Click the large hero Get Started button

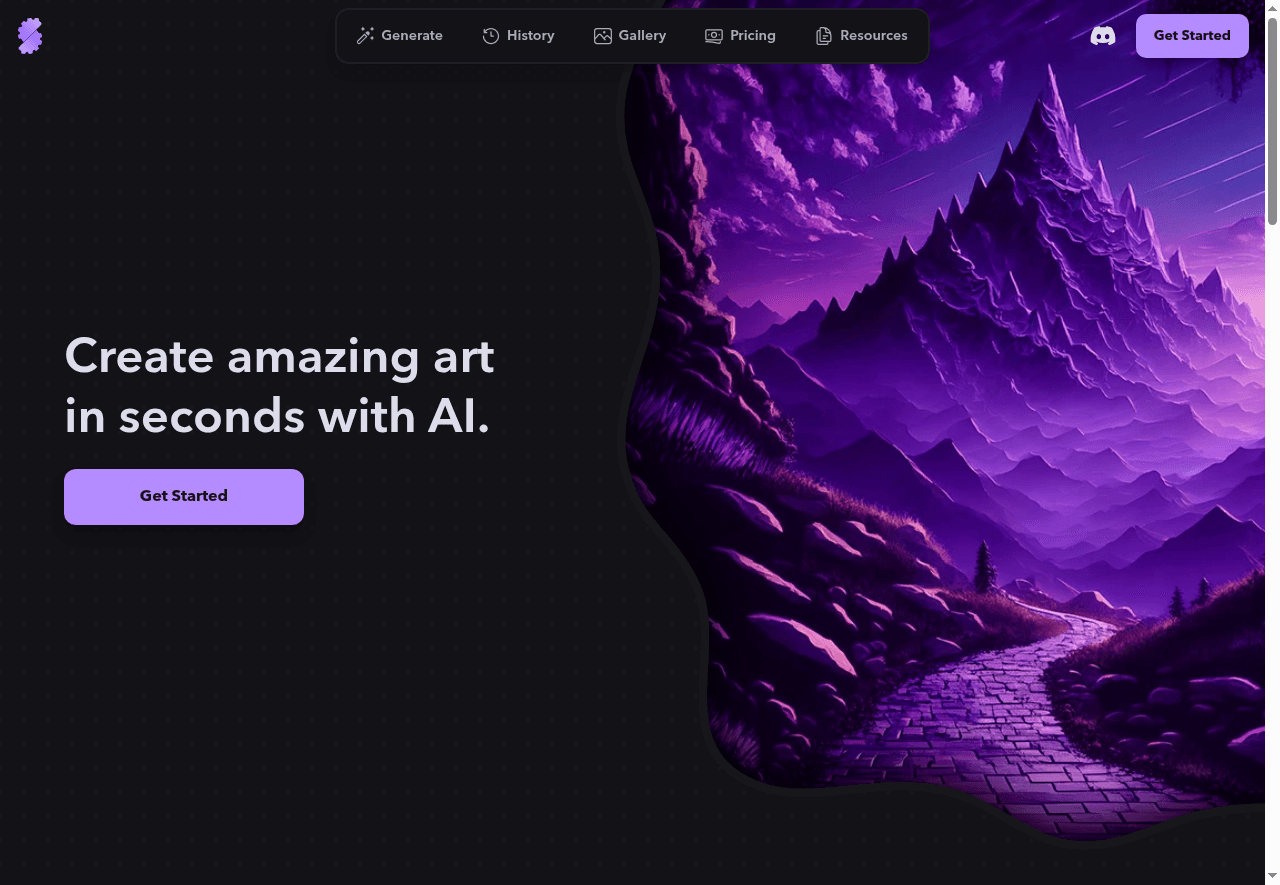click(184, 497)
